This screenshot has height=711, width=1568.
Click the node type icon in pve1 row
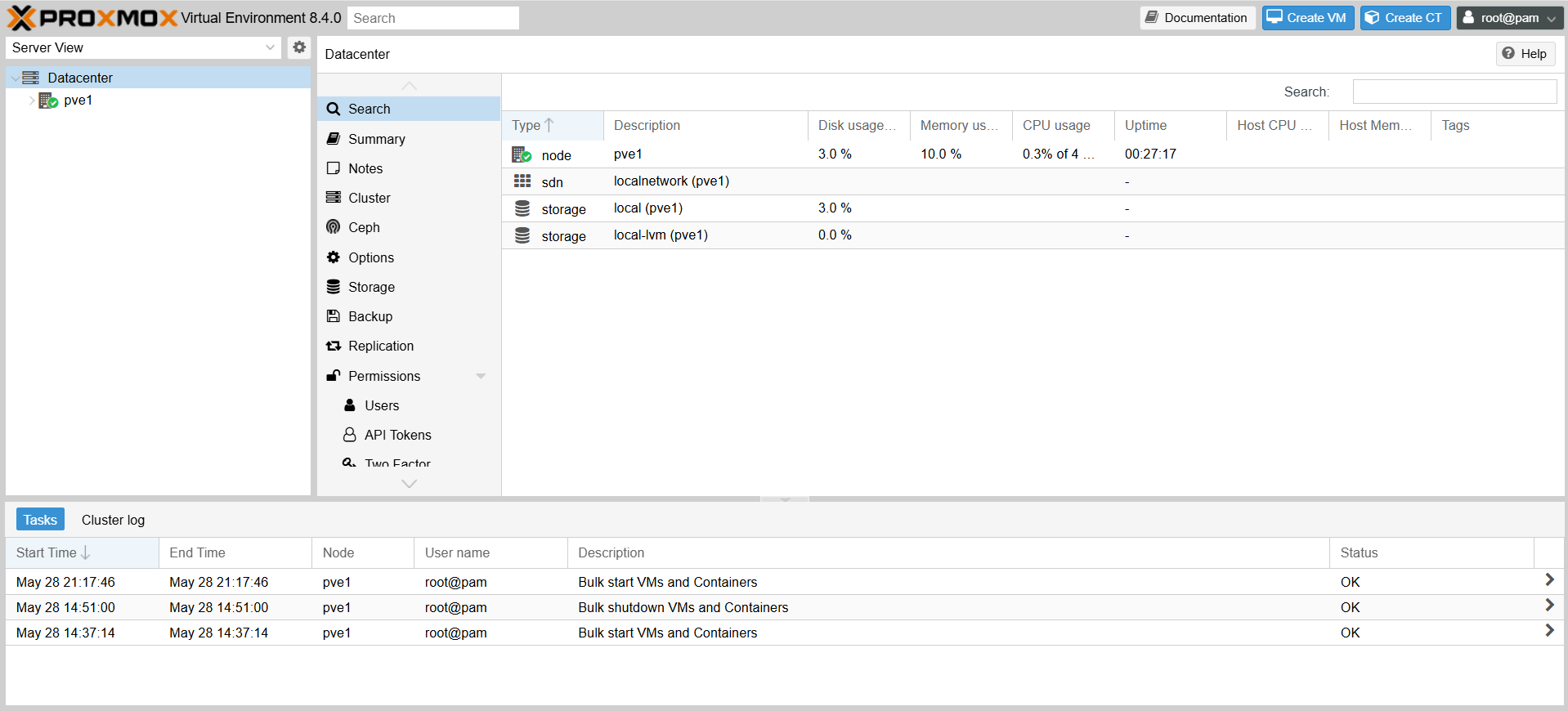pos(522,154)
